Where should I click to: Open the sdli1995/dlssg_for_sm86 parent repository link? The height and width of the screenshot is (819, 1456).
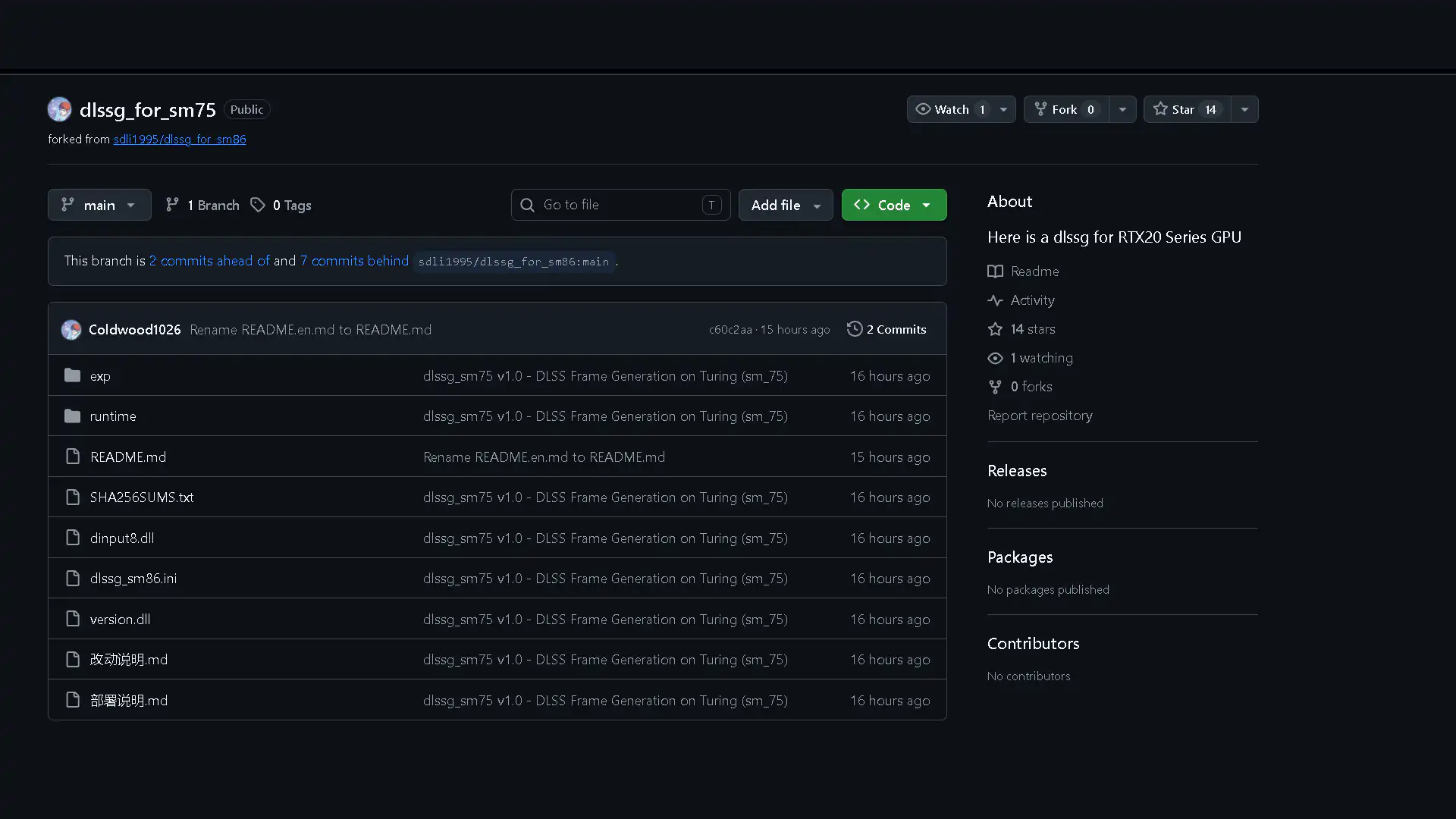pos(180,140)
